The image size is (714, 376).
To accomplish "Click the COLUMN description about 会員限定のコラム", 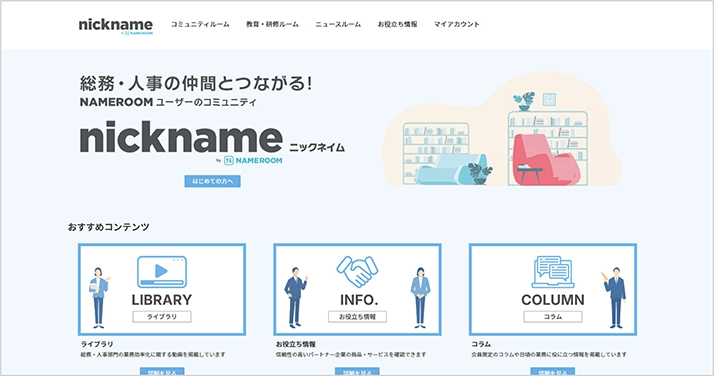I will (x=549, y=355).
